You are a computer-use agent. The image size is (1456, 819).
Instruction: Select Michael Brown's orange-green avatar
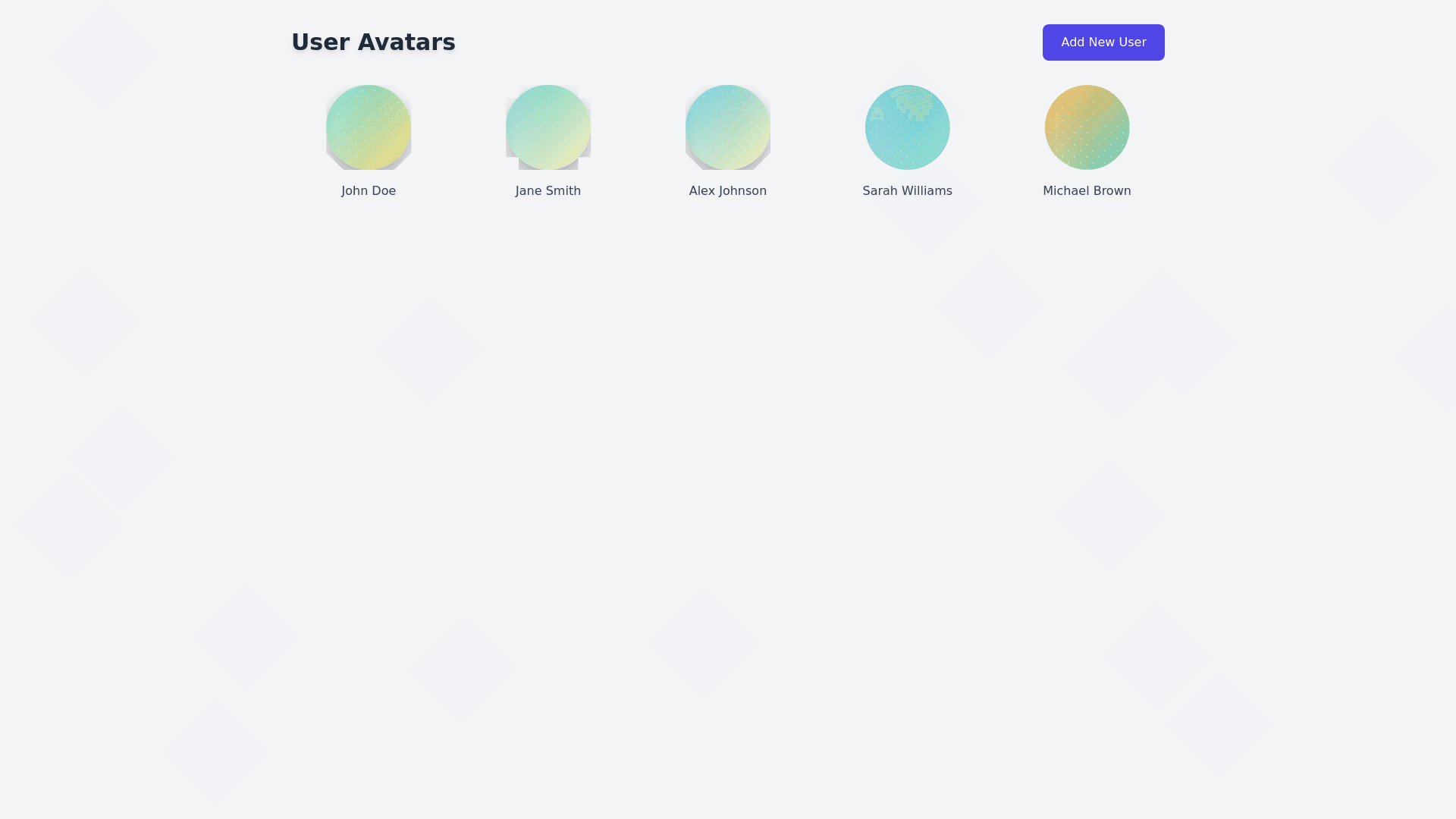click(x=1087, y=127)
